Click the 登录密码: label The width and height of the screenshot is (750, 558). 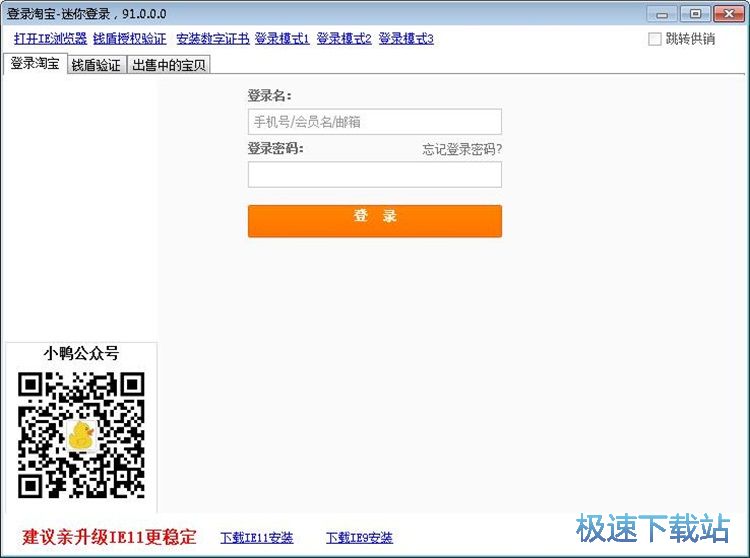pos(276,148)
